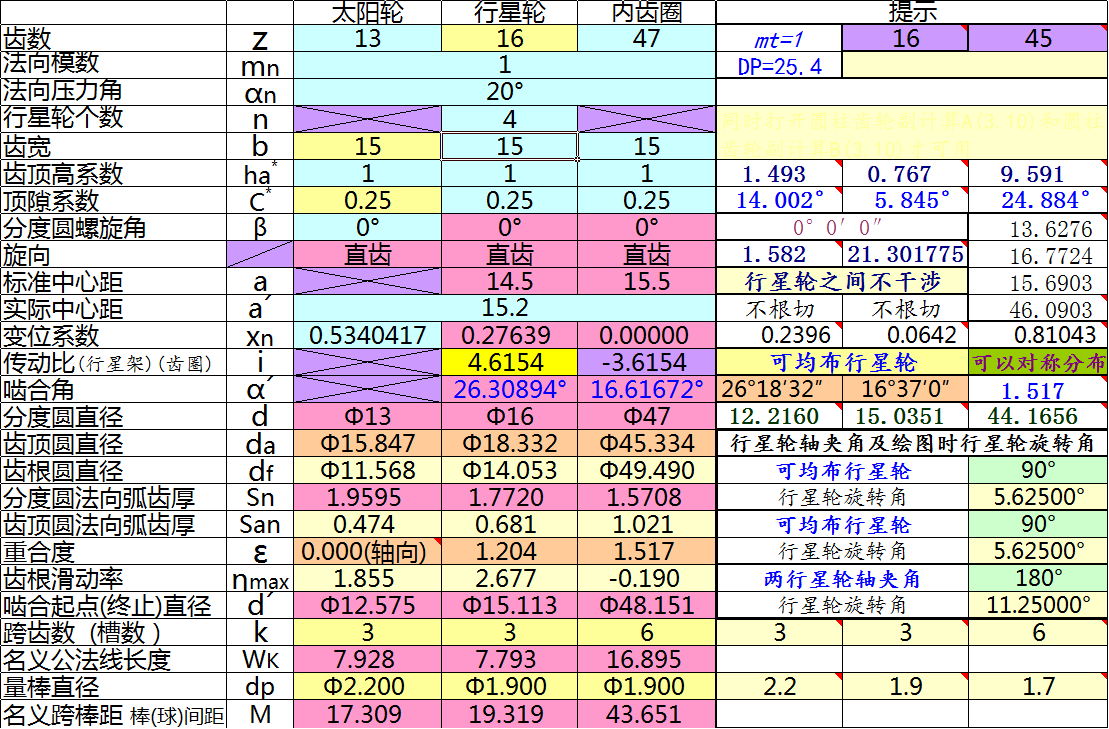The height and width of the screenshot is (729, 1109).
Task: Click the 提示 header cell
Action: 912,12
